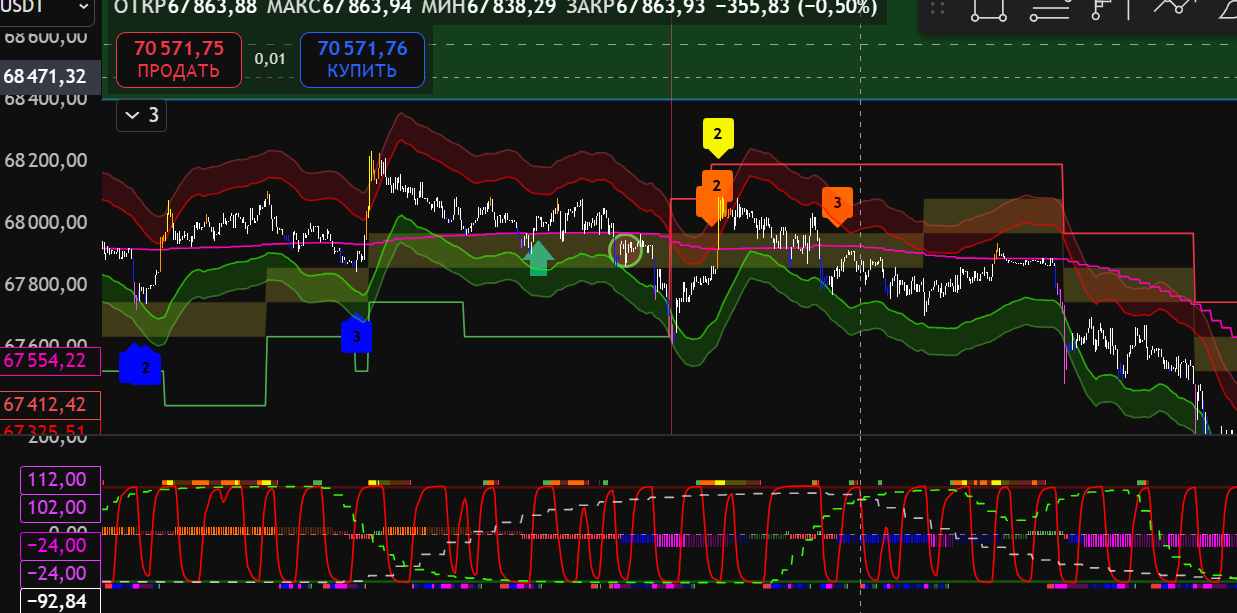This screenshot has height=613, width=1237.
Task: Grab the drawing toolbar drag handle
Action: [x=936, y=10]
